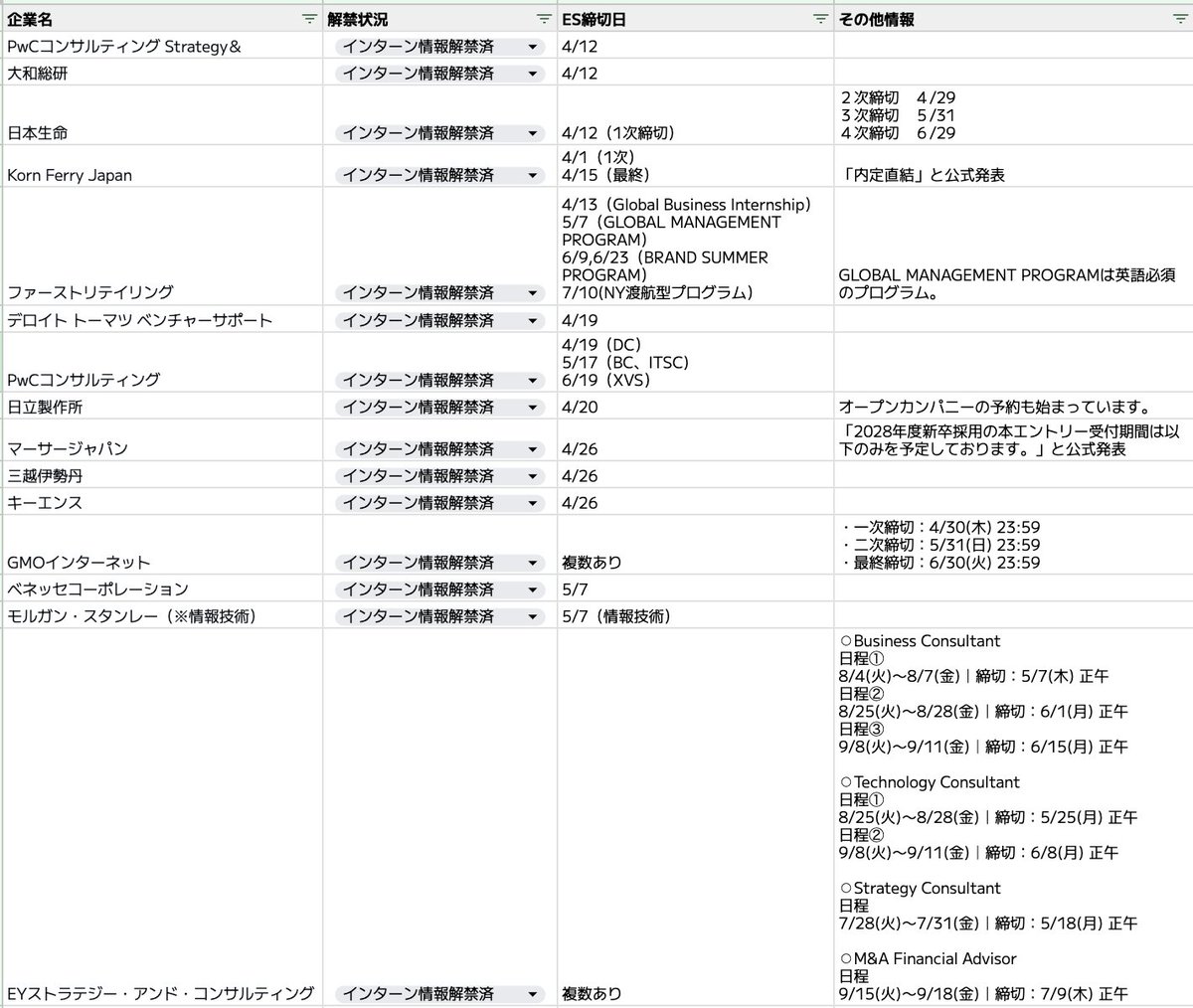Select cell PwCコンサルティング Strategy&
The image size is (1193, 1008).
pos(161,46)
